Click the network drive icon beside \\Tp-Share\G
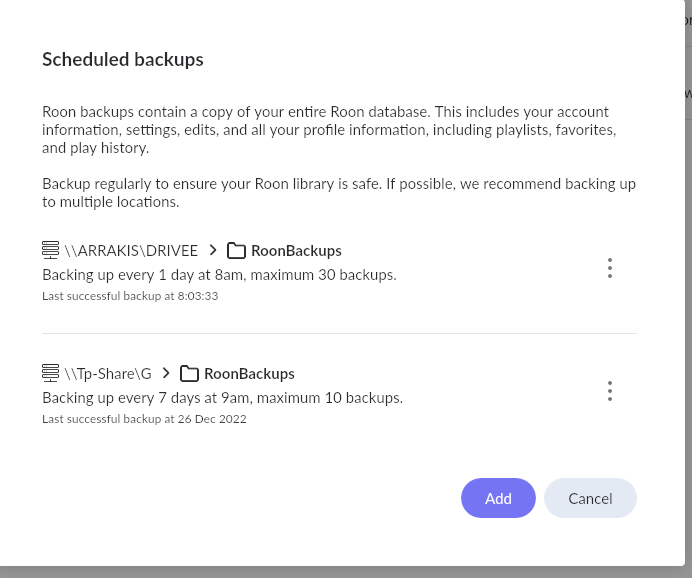This screenshot has height=578, width=692. tap(50, 373)
